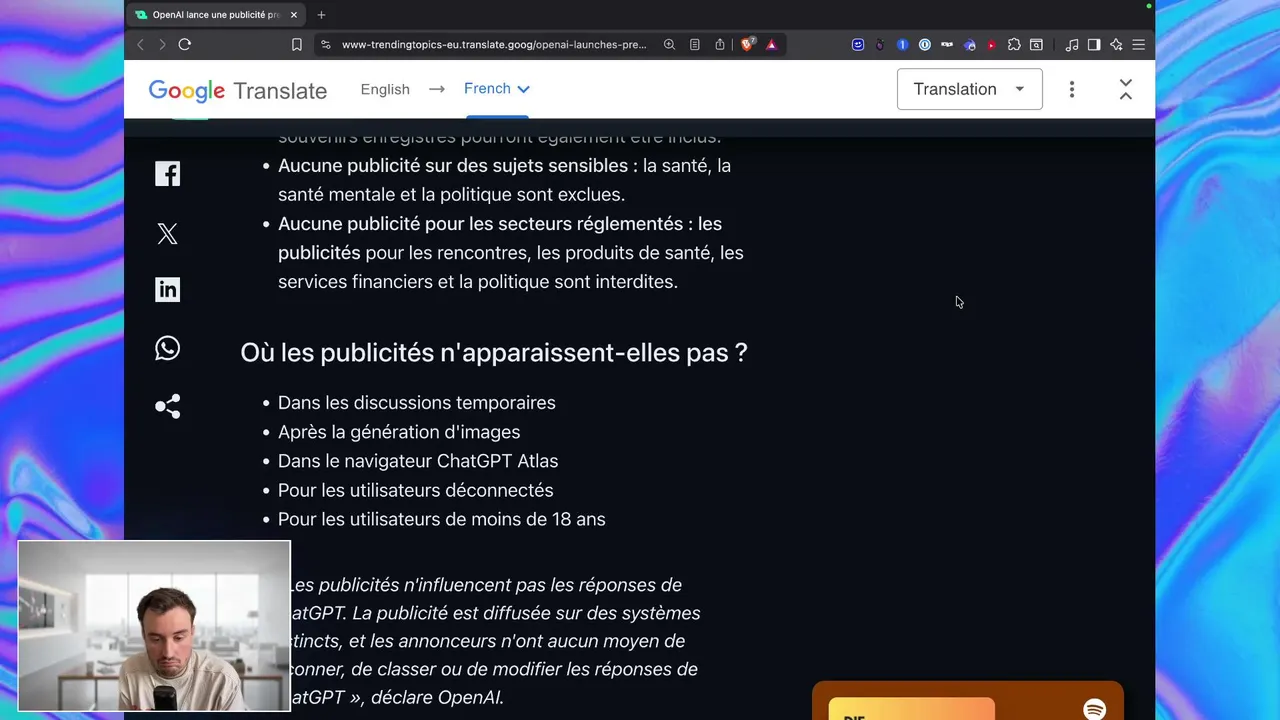The width and height of the screenshot is (1280, 720).
Task: Click the zoom magnifier icon in address bar
Action: 669,44
